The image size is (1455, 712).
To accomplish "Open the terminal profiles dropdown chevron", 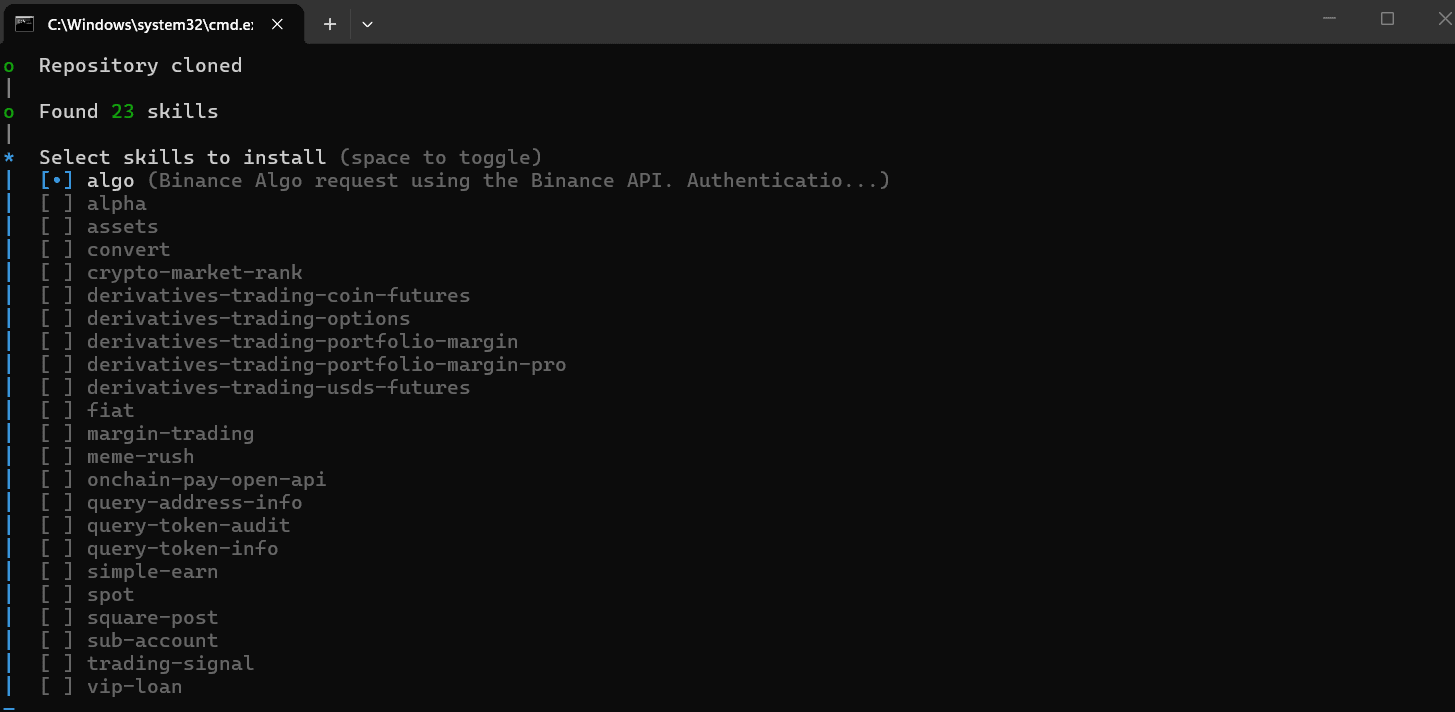I will point(367,24).
